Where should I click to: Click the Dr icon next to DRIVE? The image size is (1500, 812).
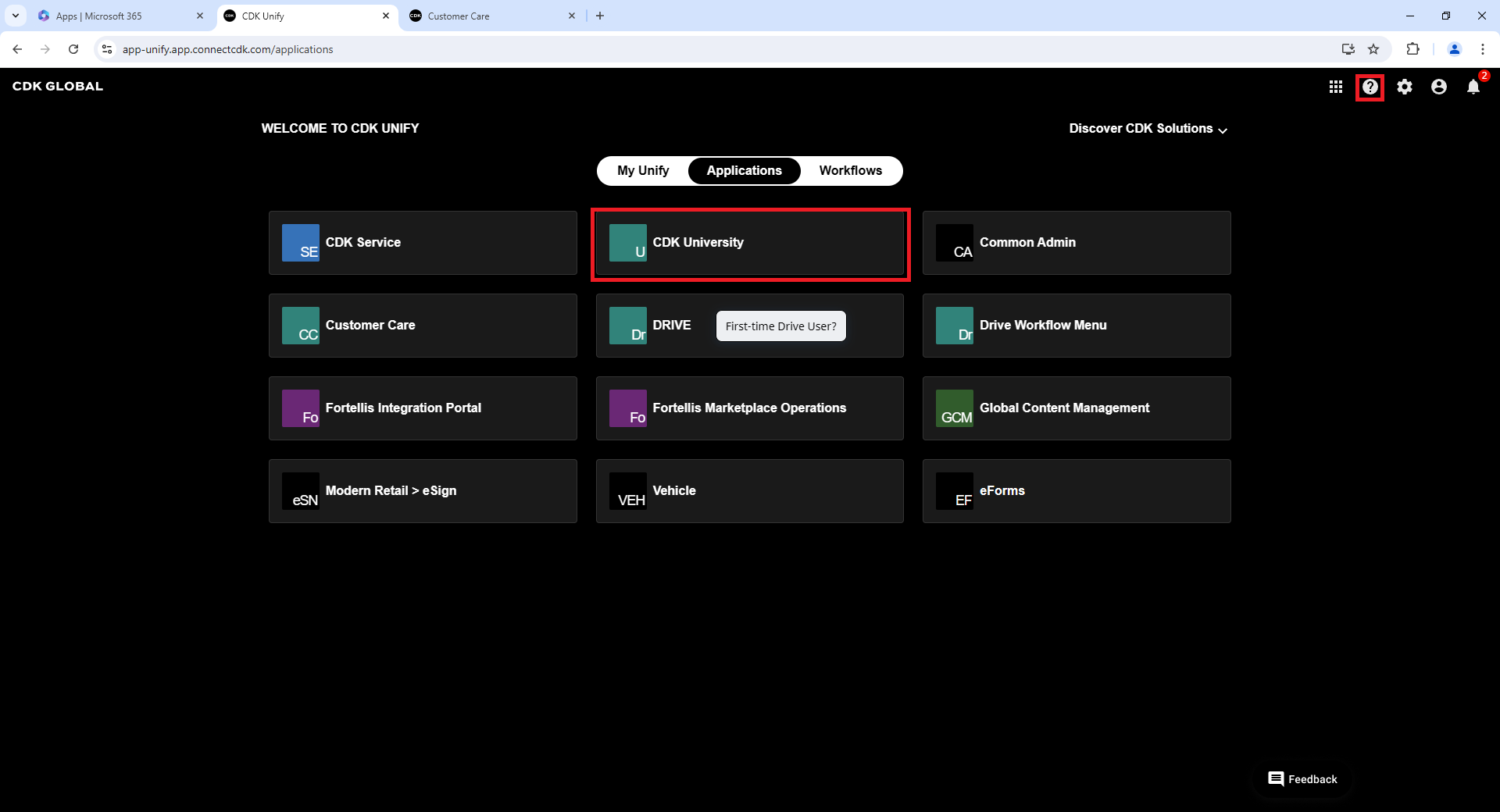point(628,326)
